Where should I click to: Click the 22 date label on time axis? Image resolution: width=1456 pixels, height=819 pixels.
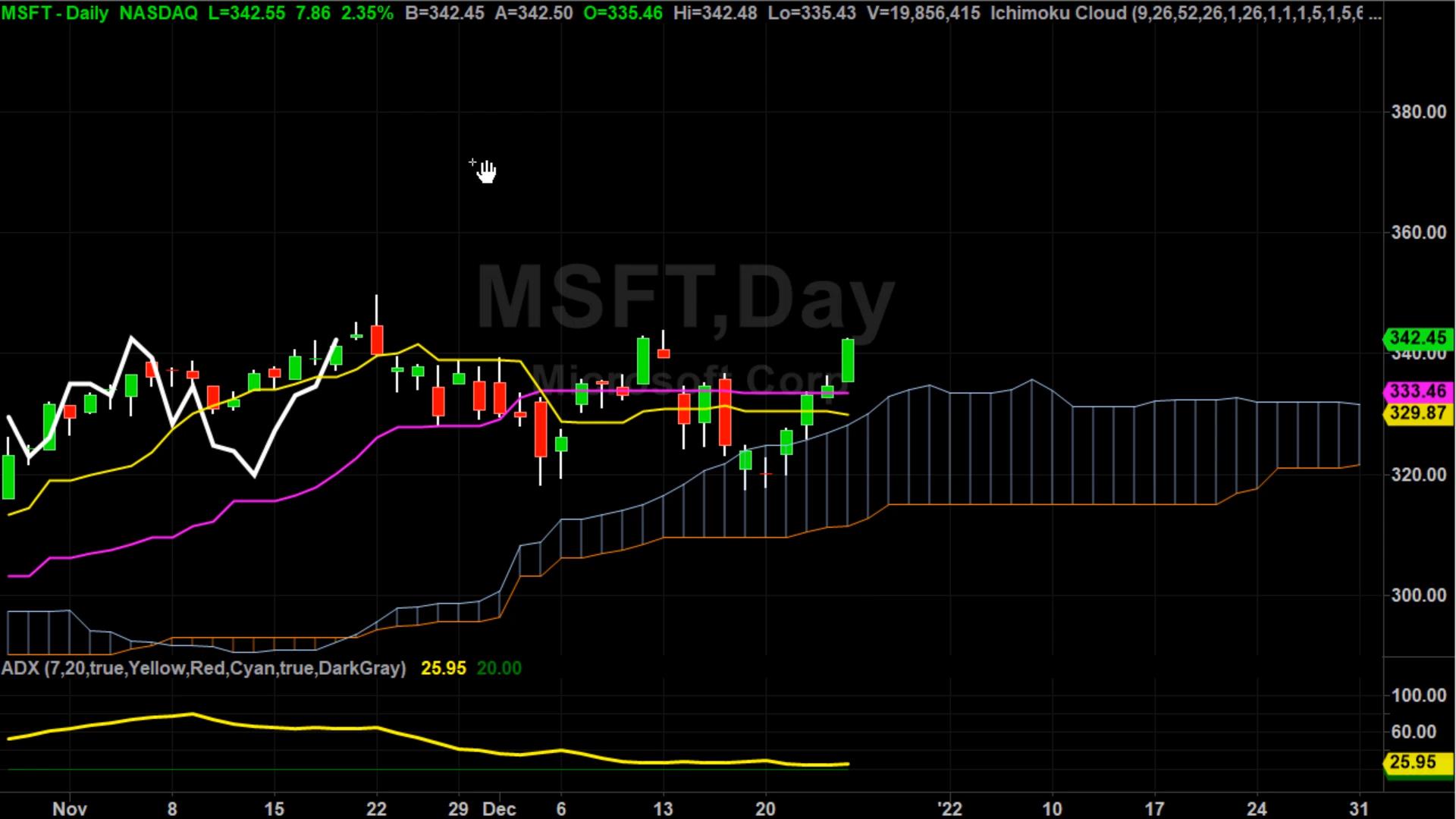tap(377, 809)
